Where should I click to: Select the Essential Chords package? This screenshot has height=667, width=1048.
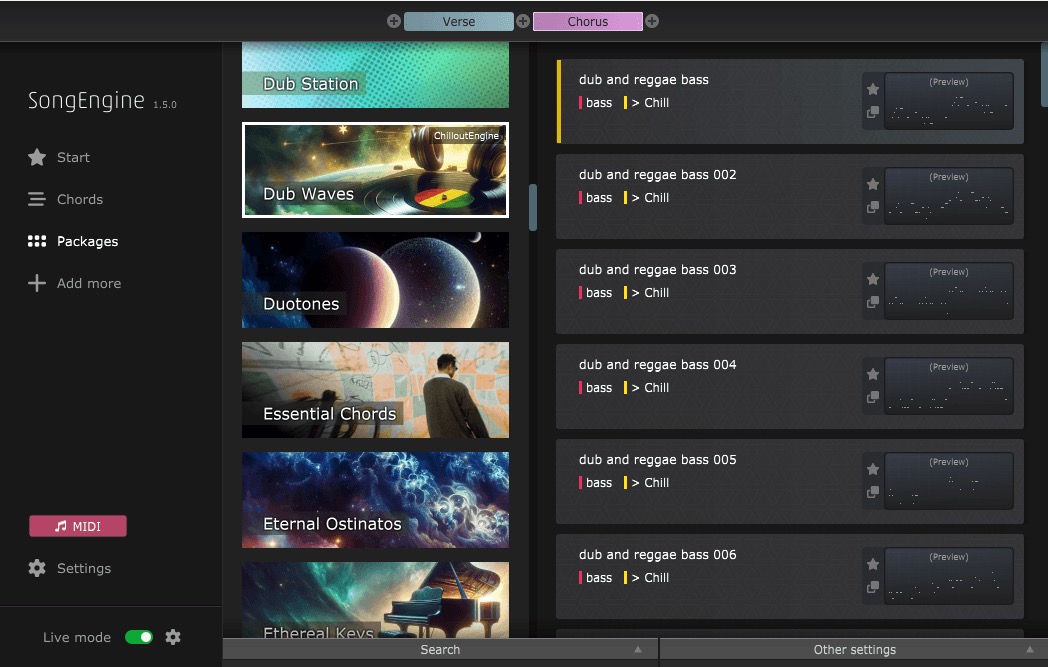pyautogui.click(x=375, y=390)
